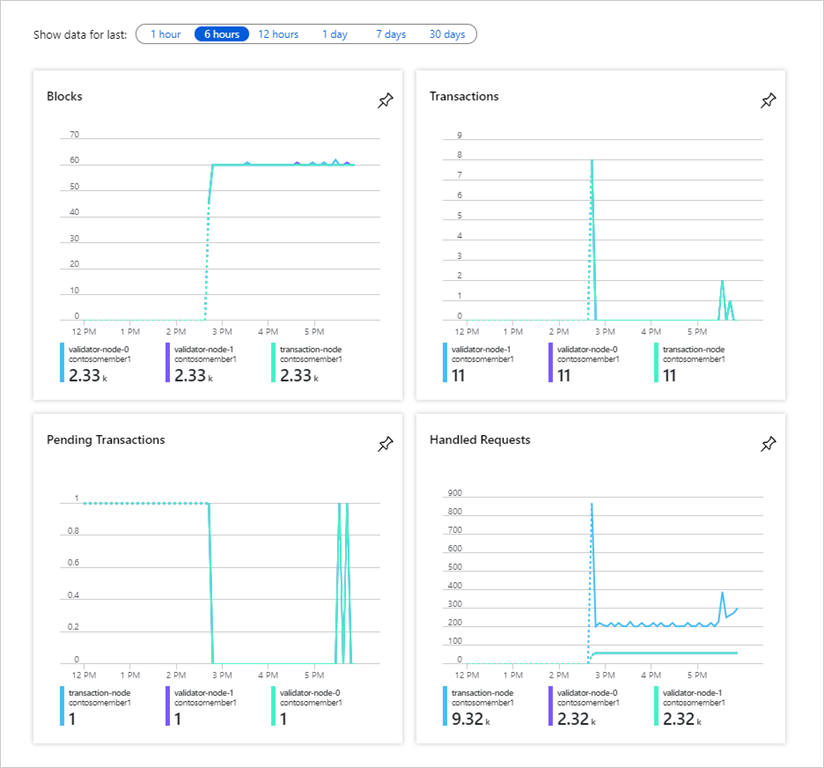Switch to the 7 days range
The height and width of the screenshot is (768, 824).
click(391, 34)
